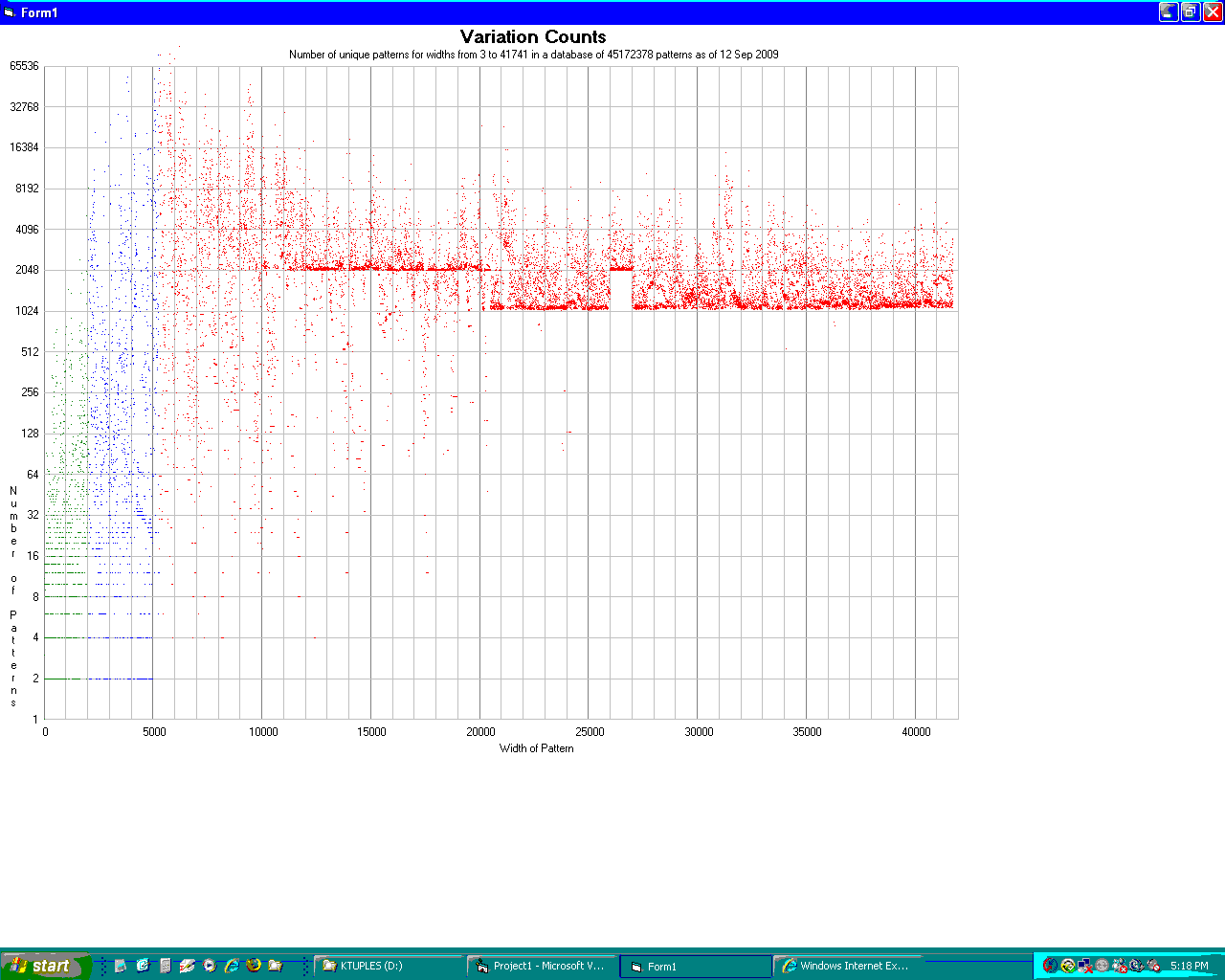Open the calculator icon in Quick Launch

pyautogui.click(x=166, y=966)
